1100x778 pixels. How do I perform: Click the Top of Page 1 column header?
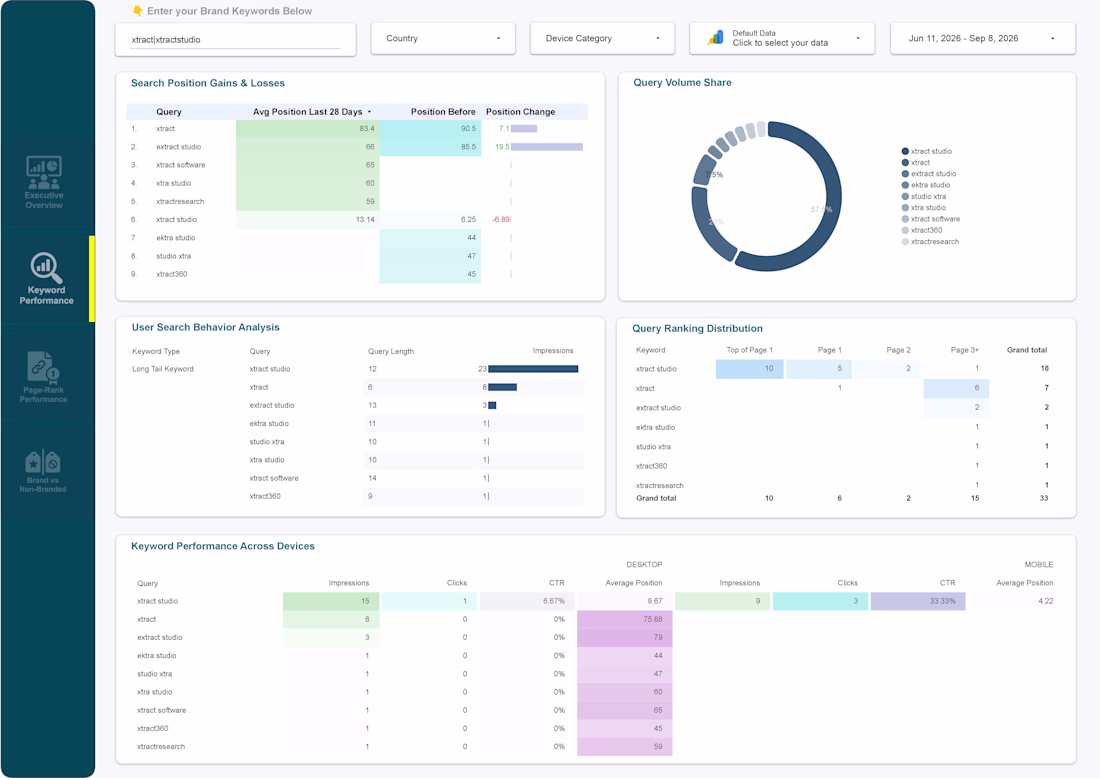749,350
